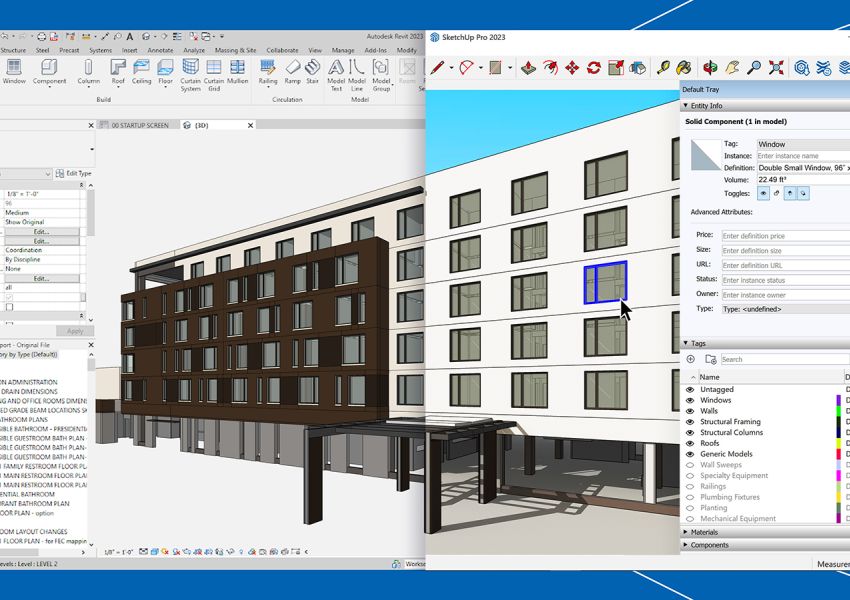Hide the Structural Framing tag
Viewport: 850px width, 600px height.
[x=690, y=422]
